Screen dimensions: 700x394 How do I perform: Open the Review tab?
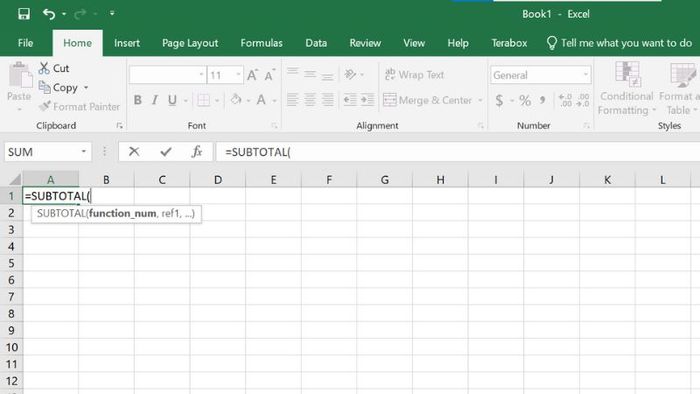365,43
